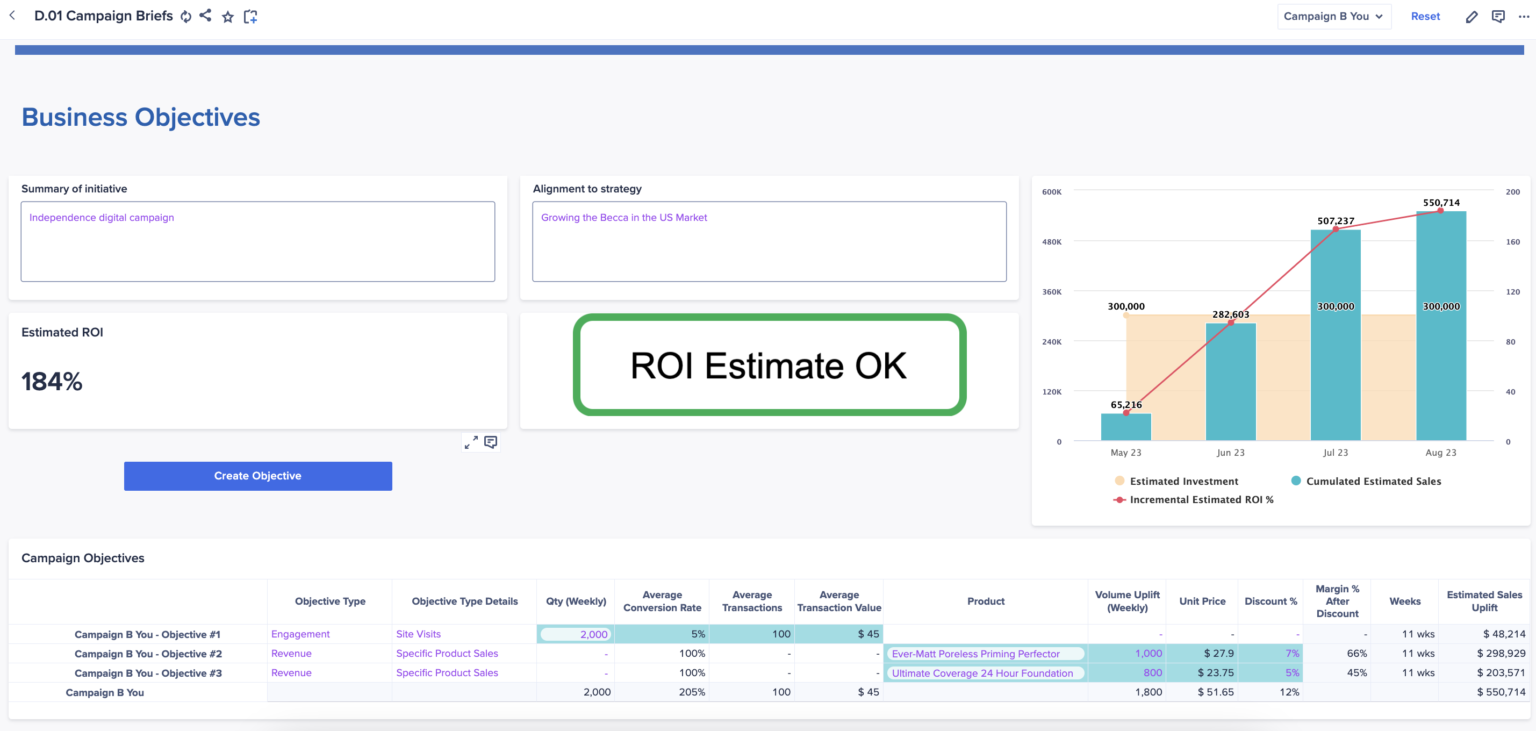Viewport: 1536px width, 731px height.
Task: Click into the Summary of initiative text box
Action: tap(258, 242)
